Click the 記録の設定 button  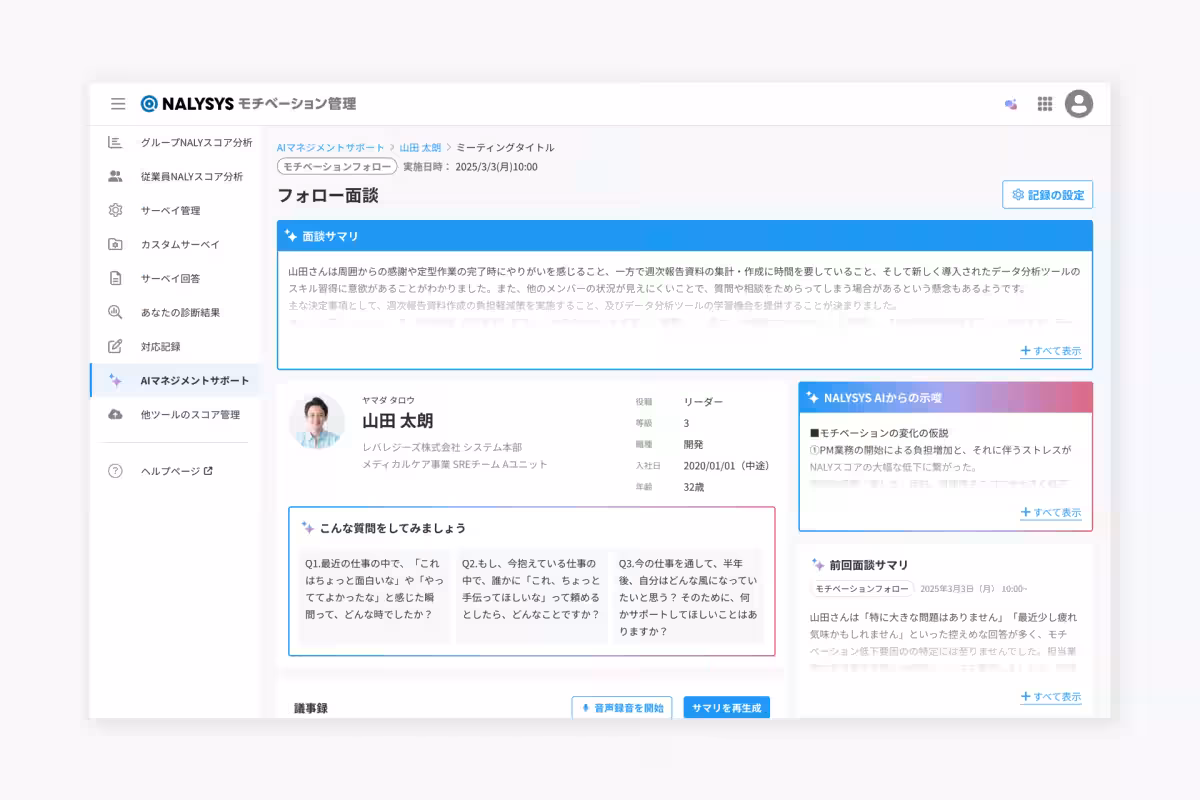click(1047, 195)
